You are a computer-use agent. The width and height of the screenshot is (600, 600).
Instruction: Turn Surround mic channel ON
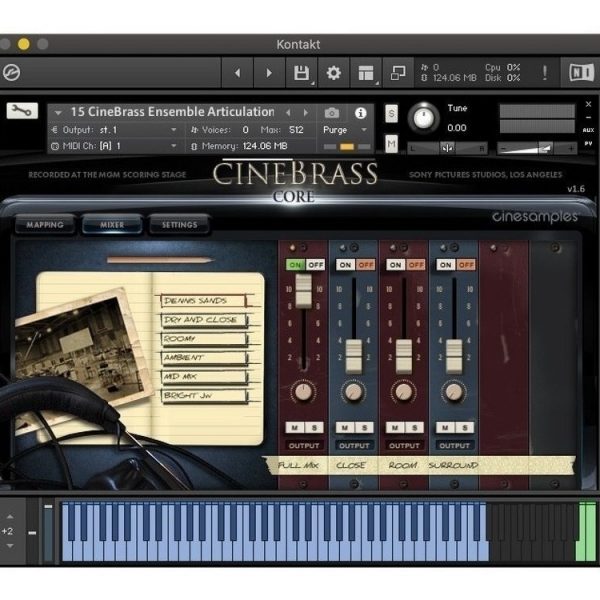[446, 265]
